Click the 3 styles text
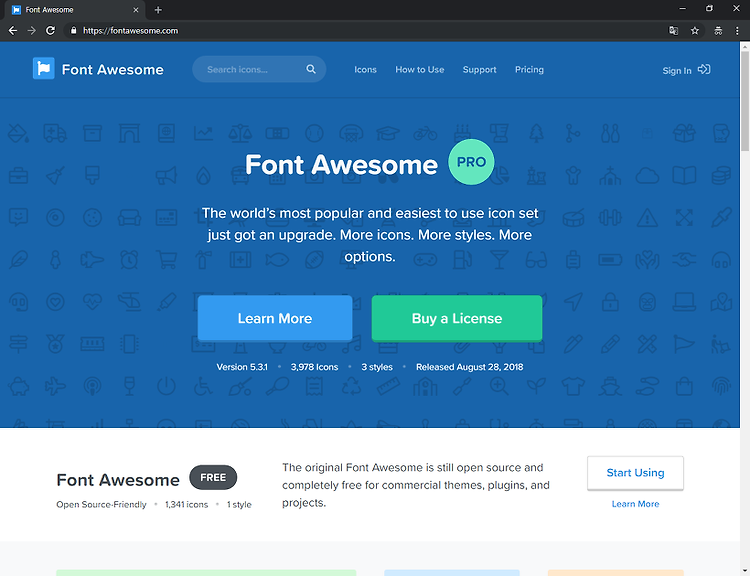The image size is (750, 576). (x=377, y=367)
